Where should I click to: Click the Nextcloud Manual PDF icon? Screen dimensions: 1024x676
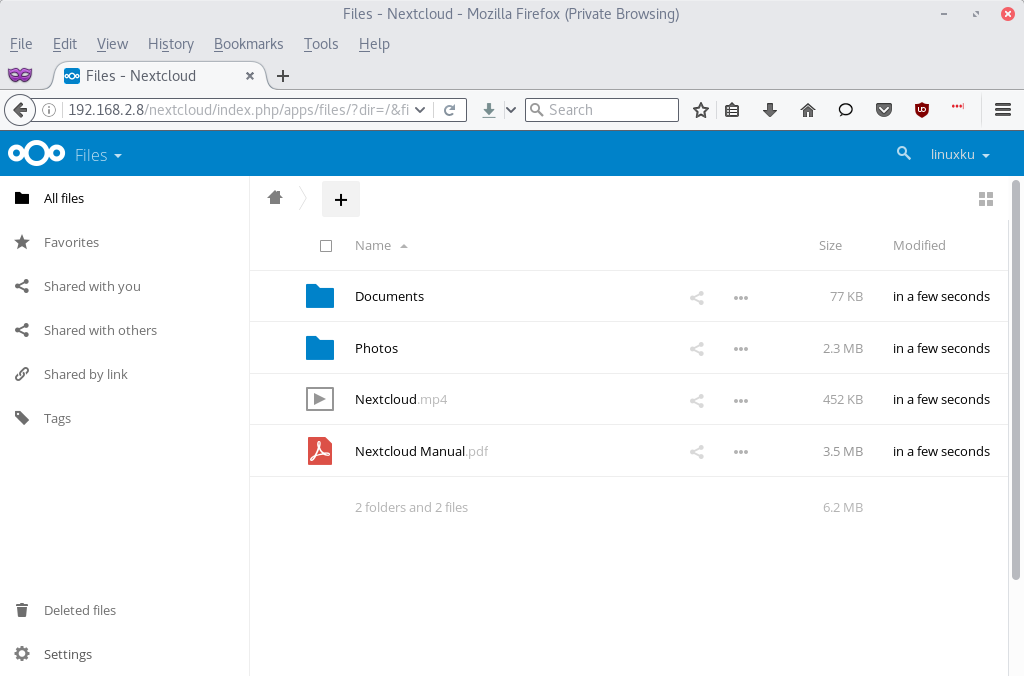320,451
